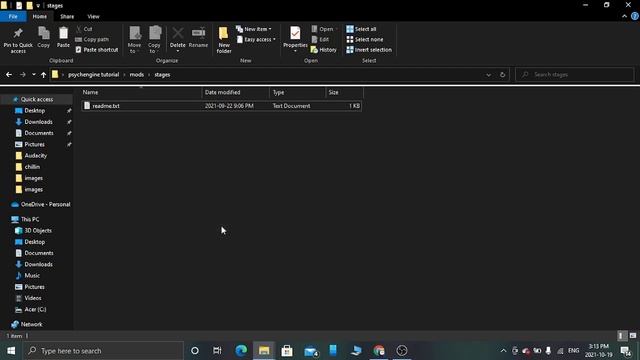This screenshot has height=360, width=640.
Task: Select This PC in navigation pane
Action: point(30,219)
